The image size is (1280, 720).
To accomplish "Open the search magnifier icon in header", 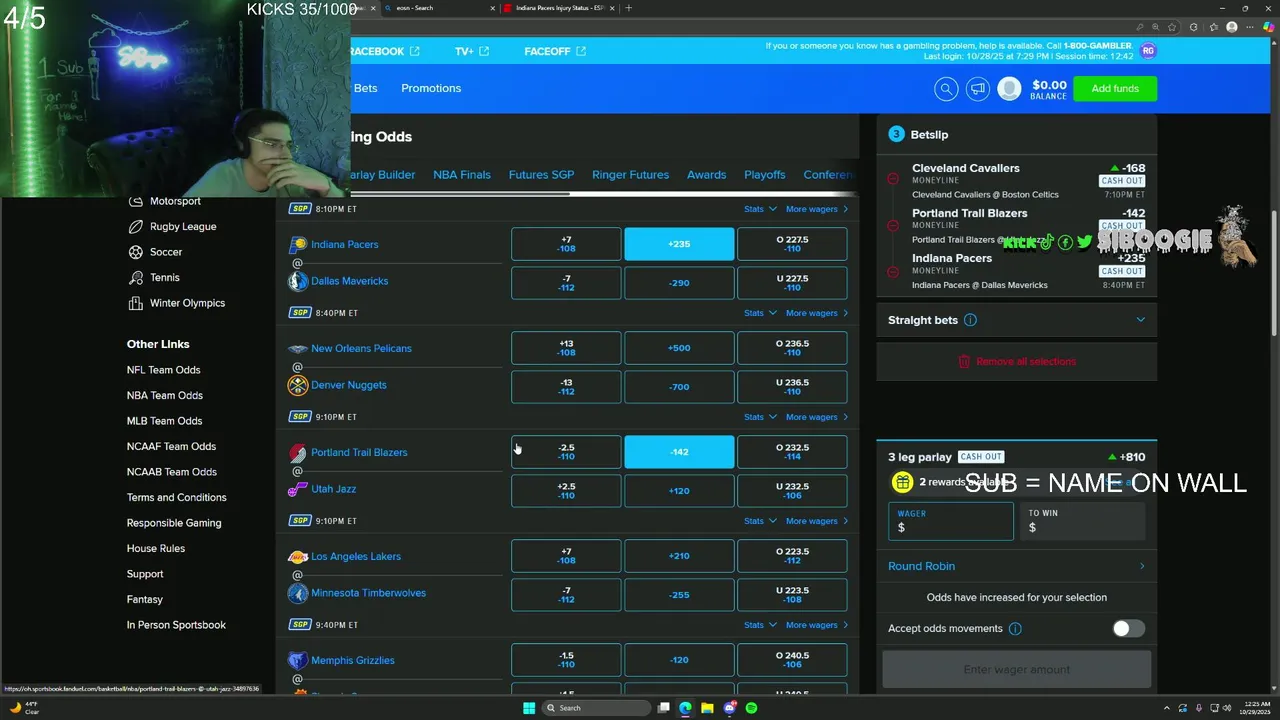I will (946, 89).
